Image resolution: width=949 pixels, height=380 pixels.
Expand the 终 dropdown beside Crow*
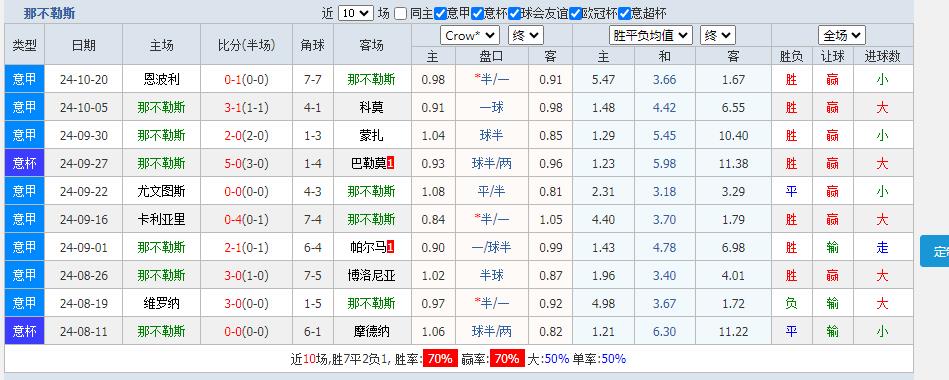click(x=525, y=36)
